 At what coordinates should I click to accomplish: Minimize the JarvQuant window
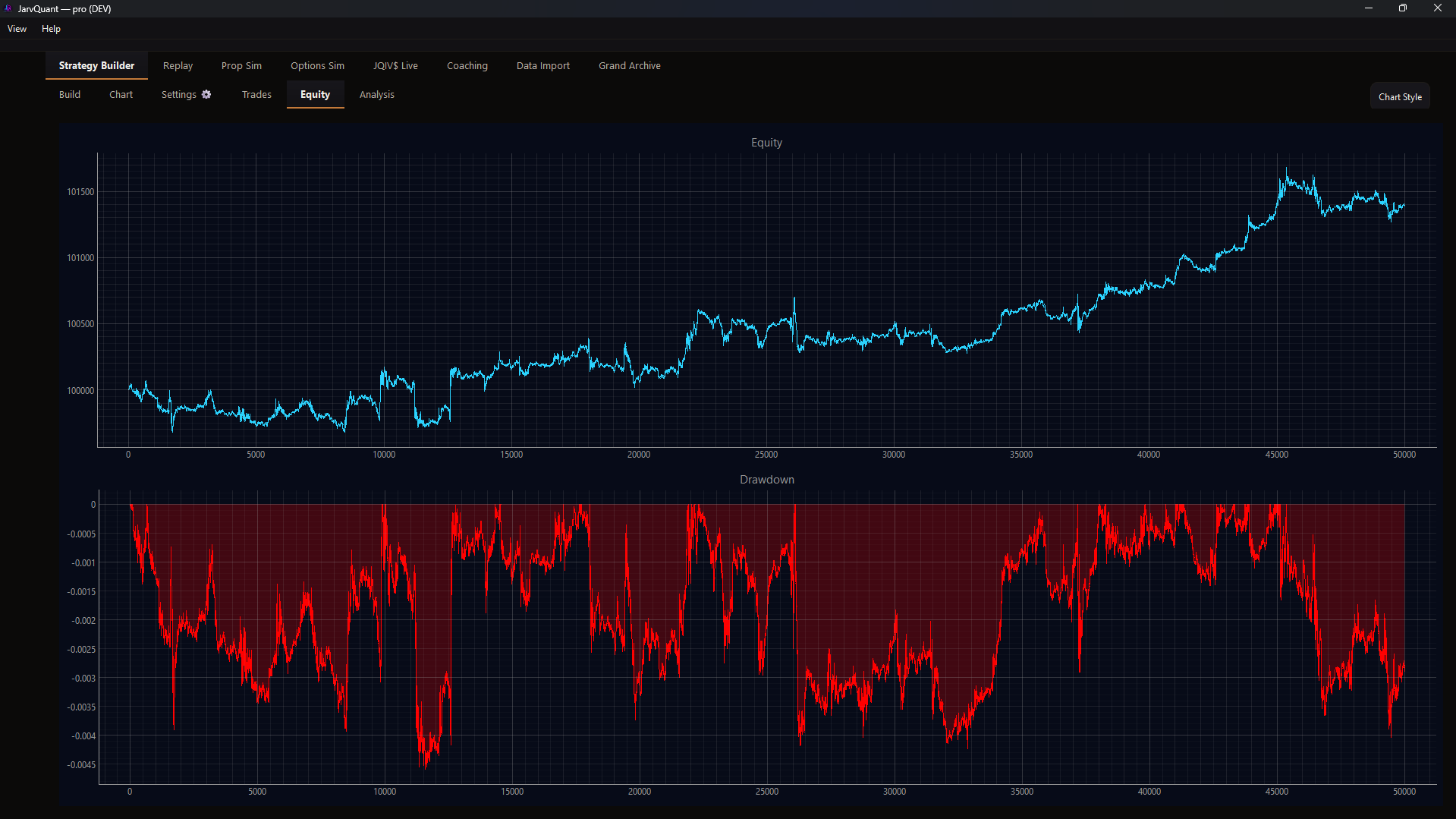[1369, 8]
